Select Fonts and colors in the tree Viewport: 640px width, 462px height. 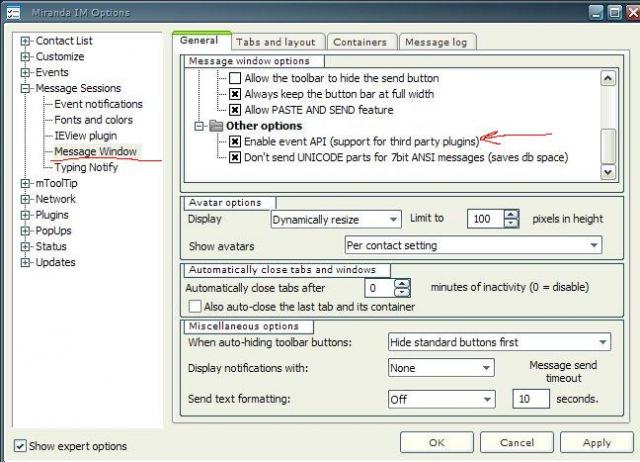coord(93,120)
